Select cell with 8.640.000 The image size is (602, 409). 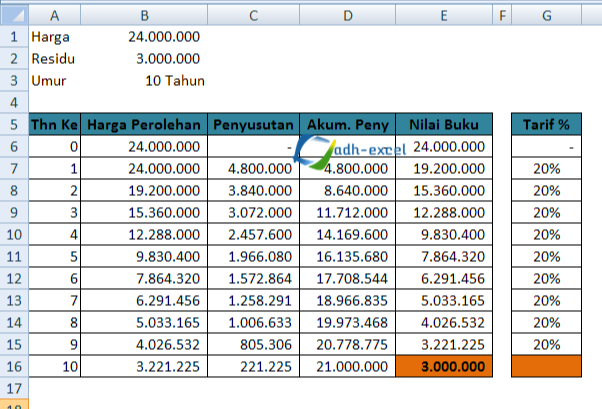(347, 190)
